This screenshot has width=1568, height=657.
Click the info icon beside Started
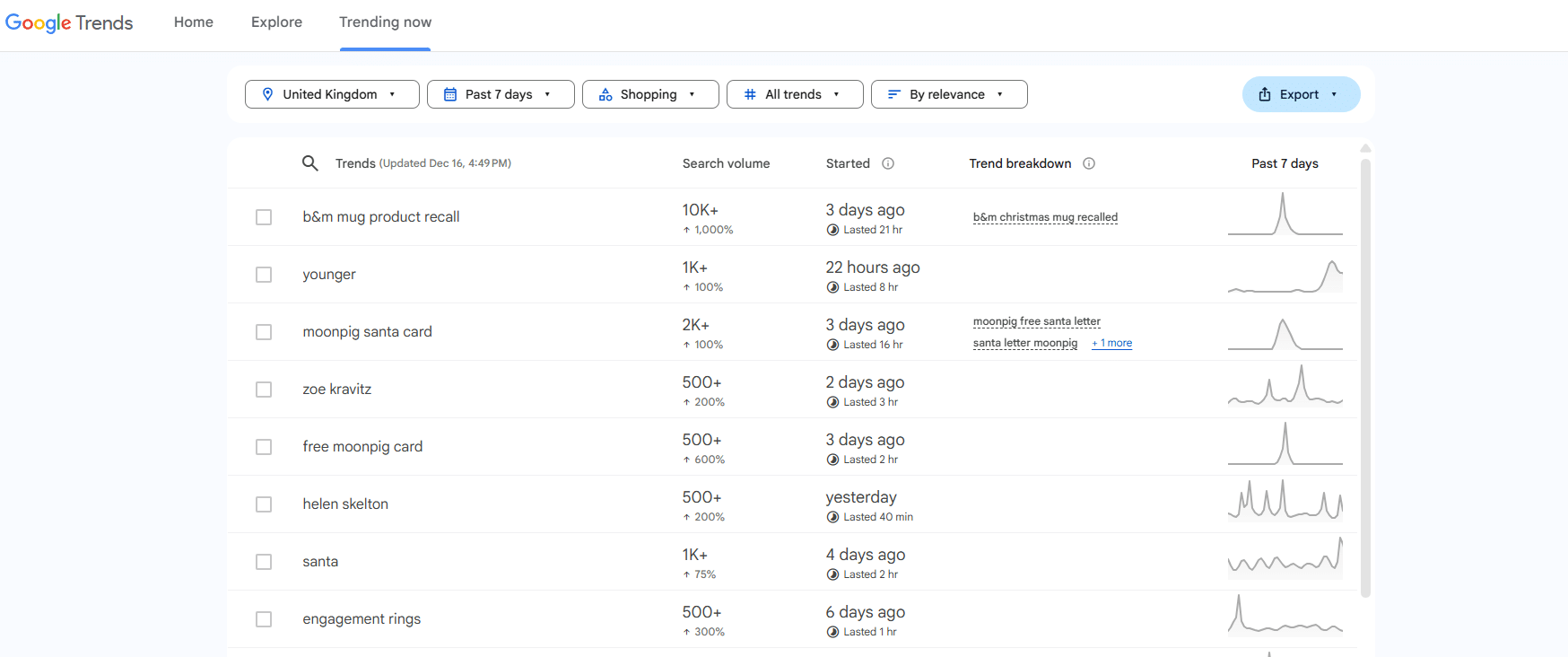(x=888, y=163)
